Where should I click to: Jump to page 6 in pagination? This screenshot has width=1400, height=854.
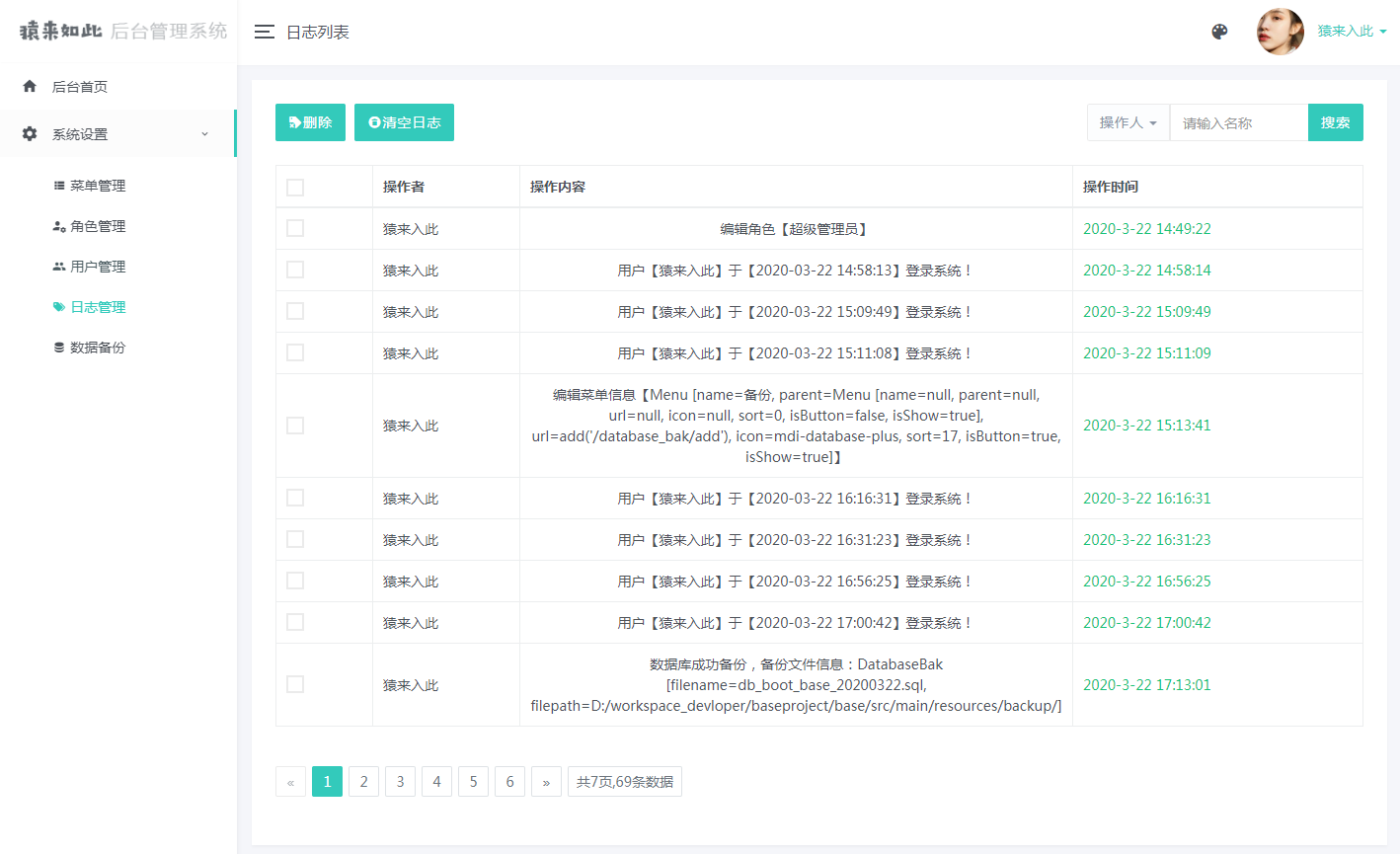point(509,782)
